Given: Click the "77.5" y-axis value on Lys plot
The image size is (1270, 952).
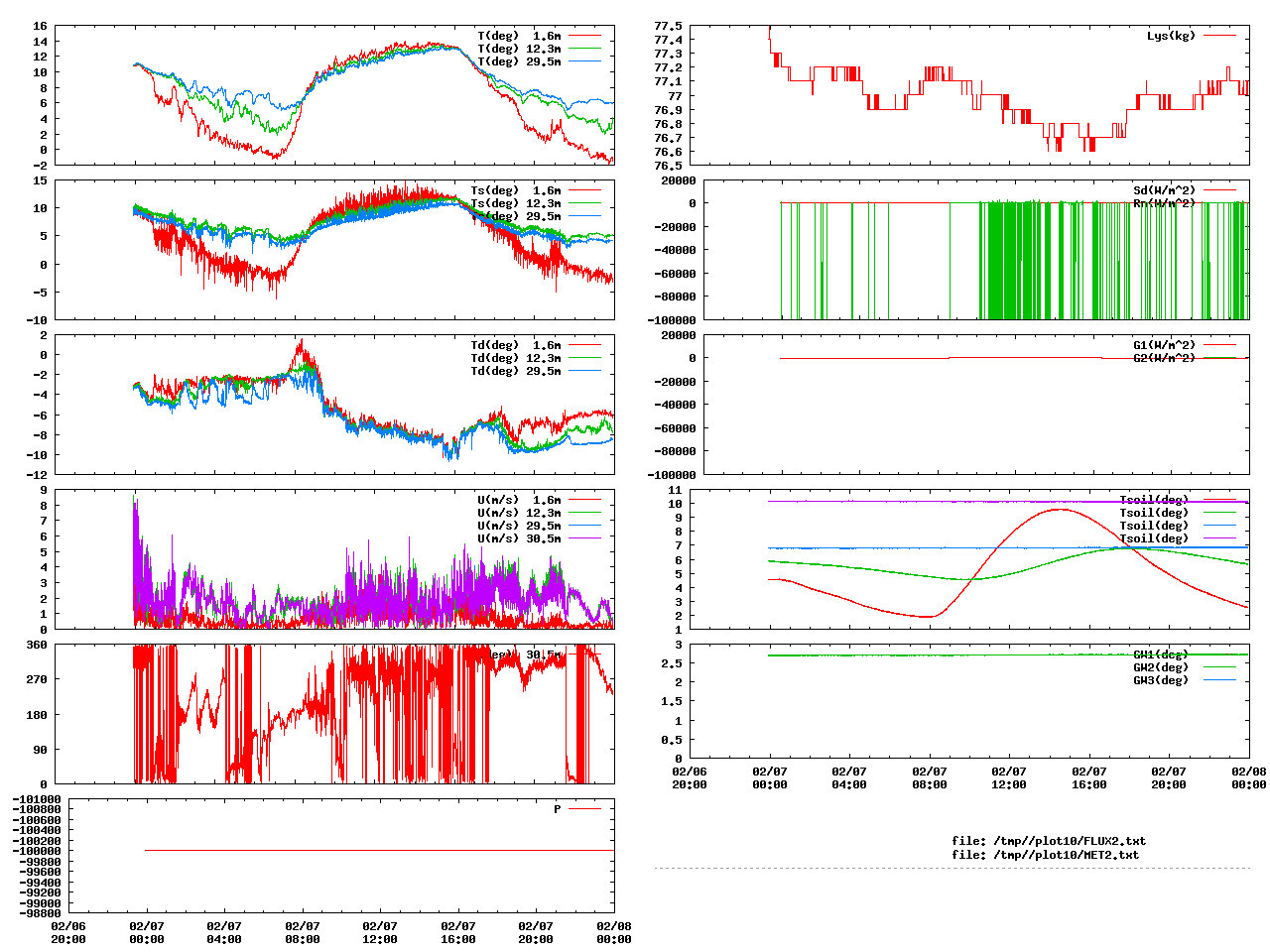Looking at the screenshot, I should click(x=668, y=26).
